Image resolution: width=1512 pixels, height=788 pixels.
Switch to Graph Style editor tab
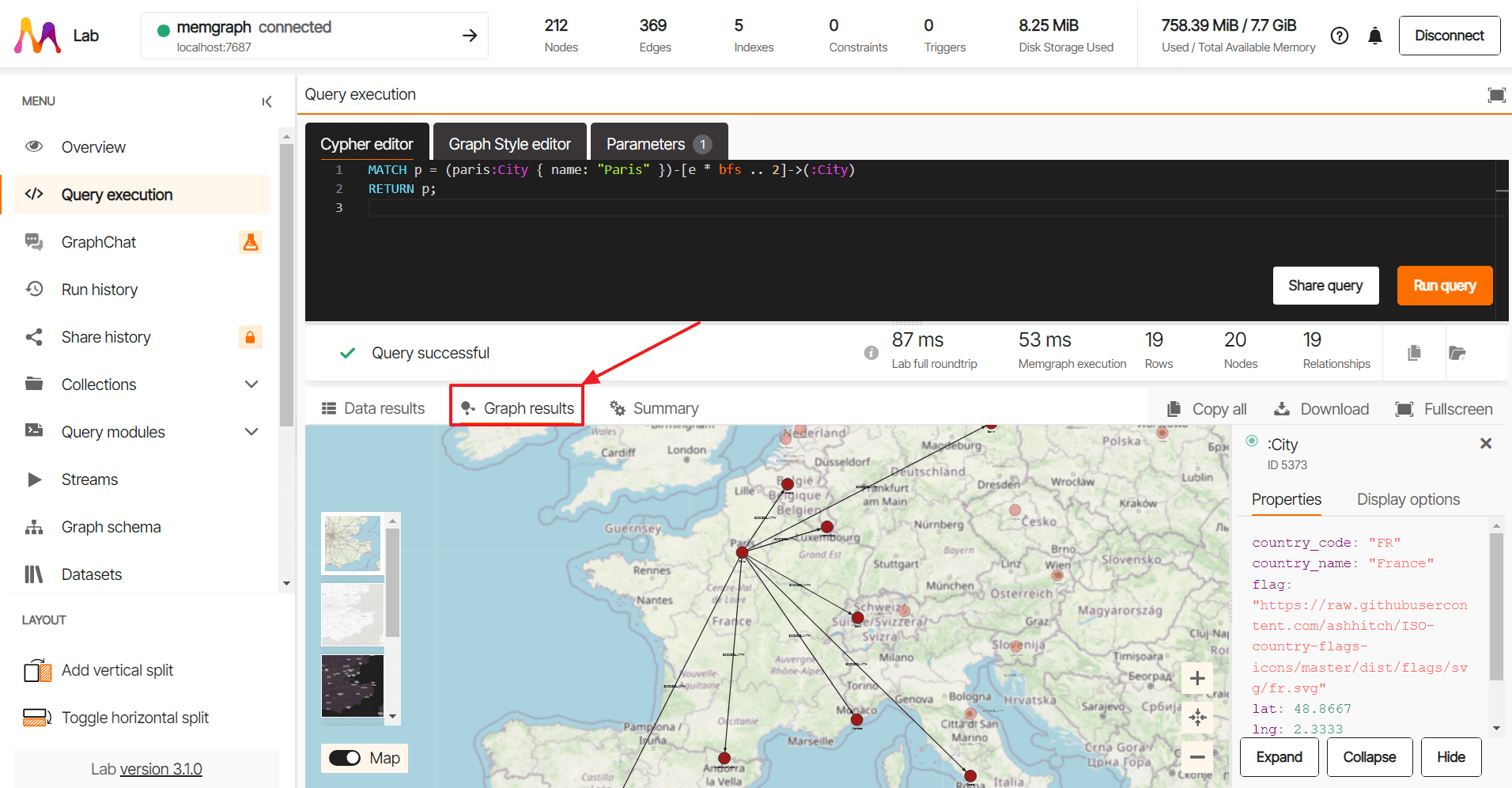[x=510, y=143]
